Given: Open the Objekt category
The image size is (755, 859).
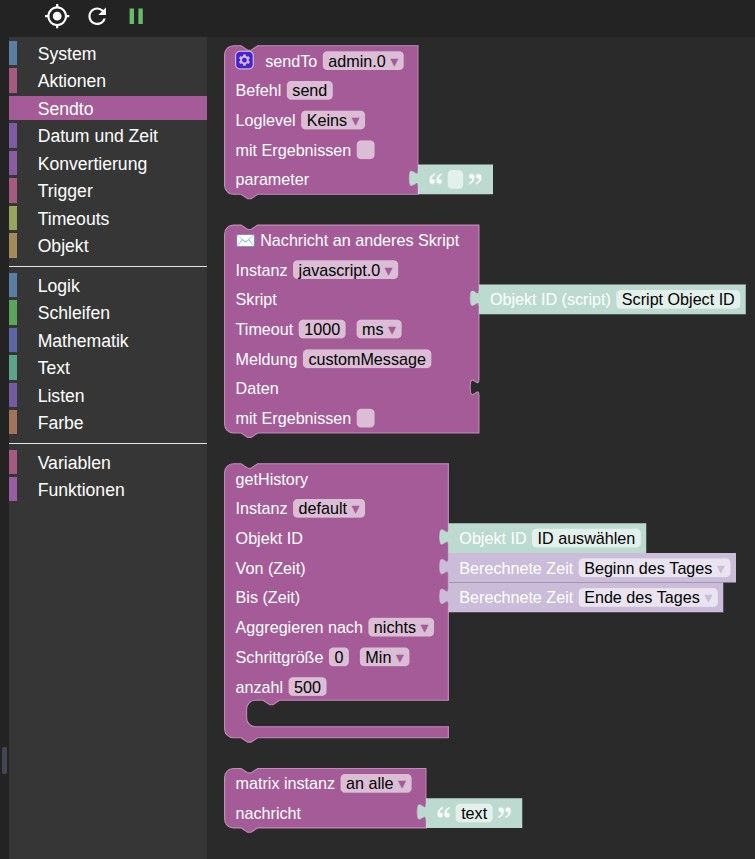Looking at the screenshot, I should (108, 245).
